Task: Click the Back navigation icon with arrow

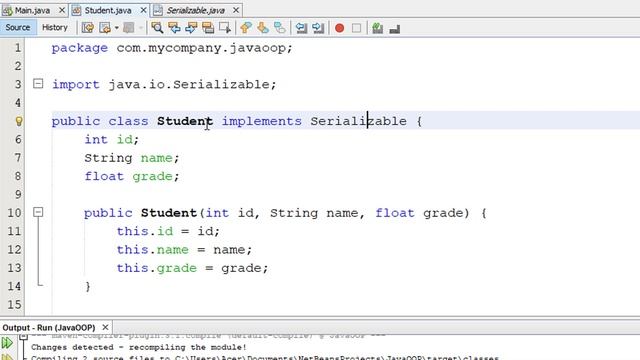Action: (x=105, y=28)
